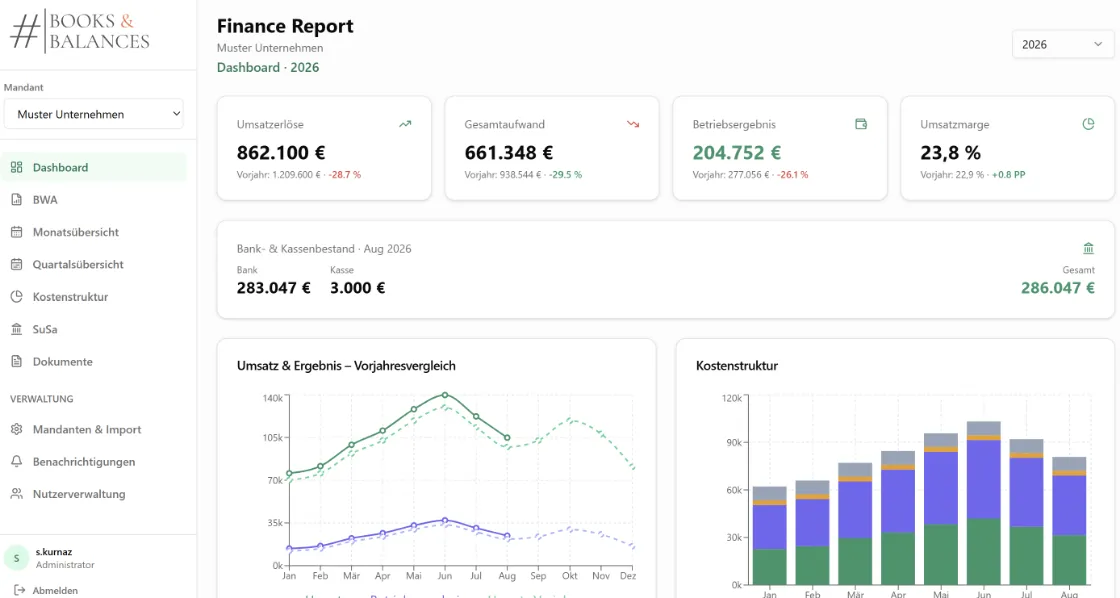Click the pie icon on Umsatzmarge card

coord(1088,124)
